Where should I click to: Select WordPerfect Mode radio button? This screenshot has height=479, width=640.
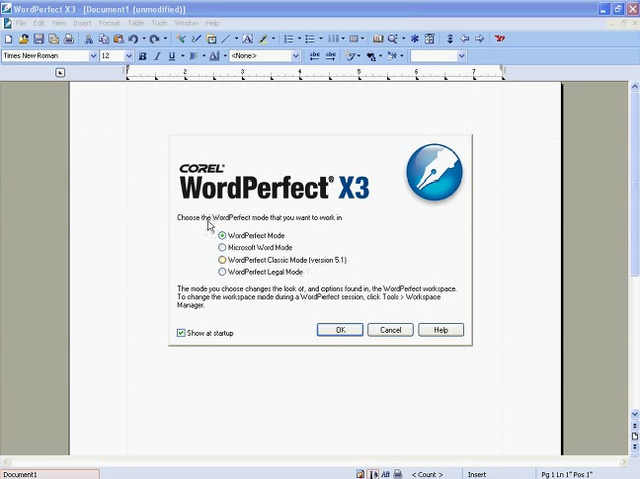(222, 235)
